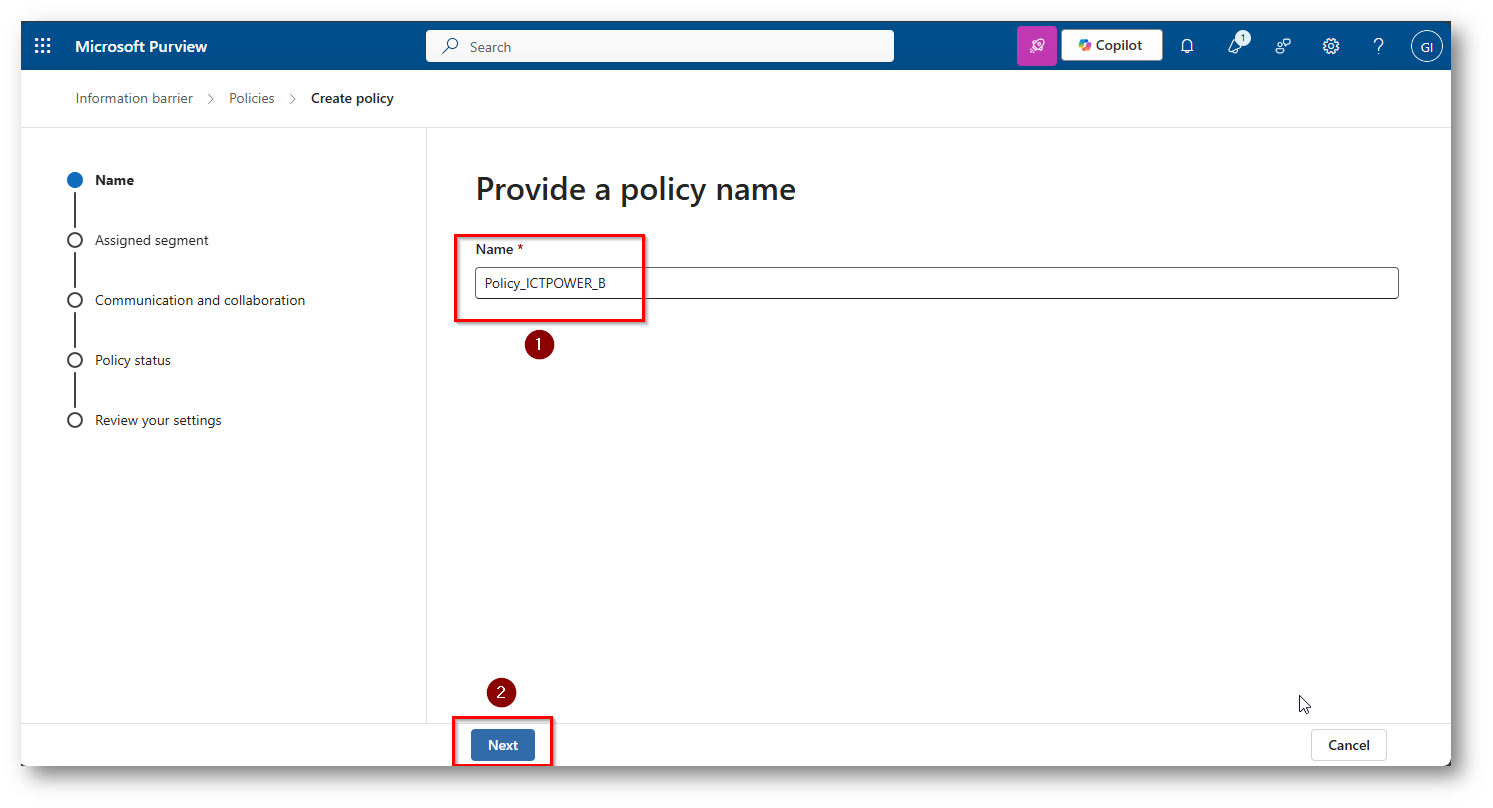Viewport: 1493px width, 808px height.
Task: Click the Provide a policy name heading
Action: (x=636, y=189)
